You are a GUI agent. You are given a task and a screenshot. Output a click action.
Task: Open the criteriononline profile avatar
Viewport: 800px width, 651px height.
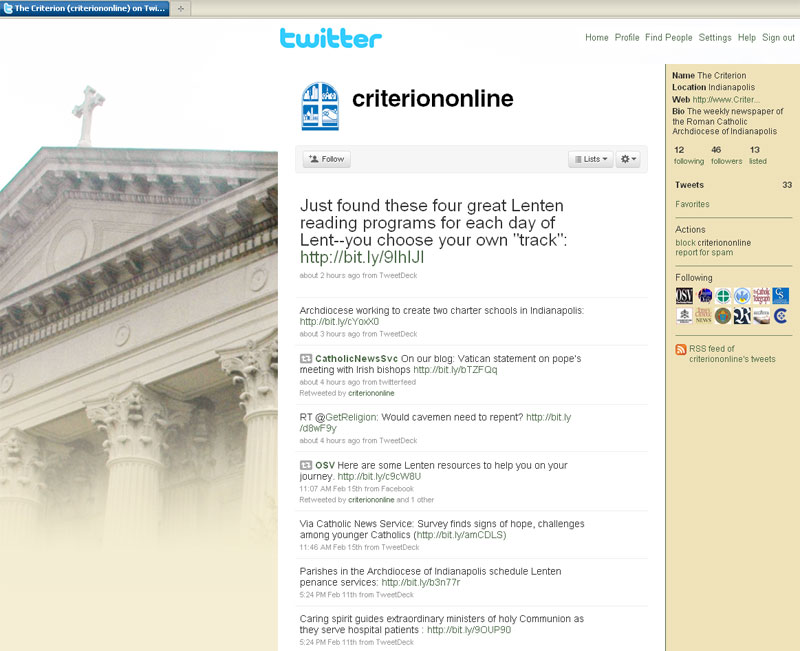320,106
